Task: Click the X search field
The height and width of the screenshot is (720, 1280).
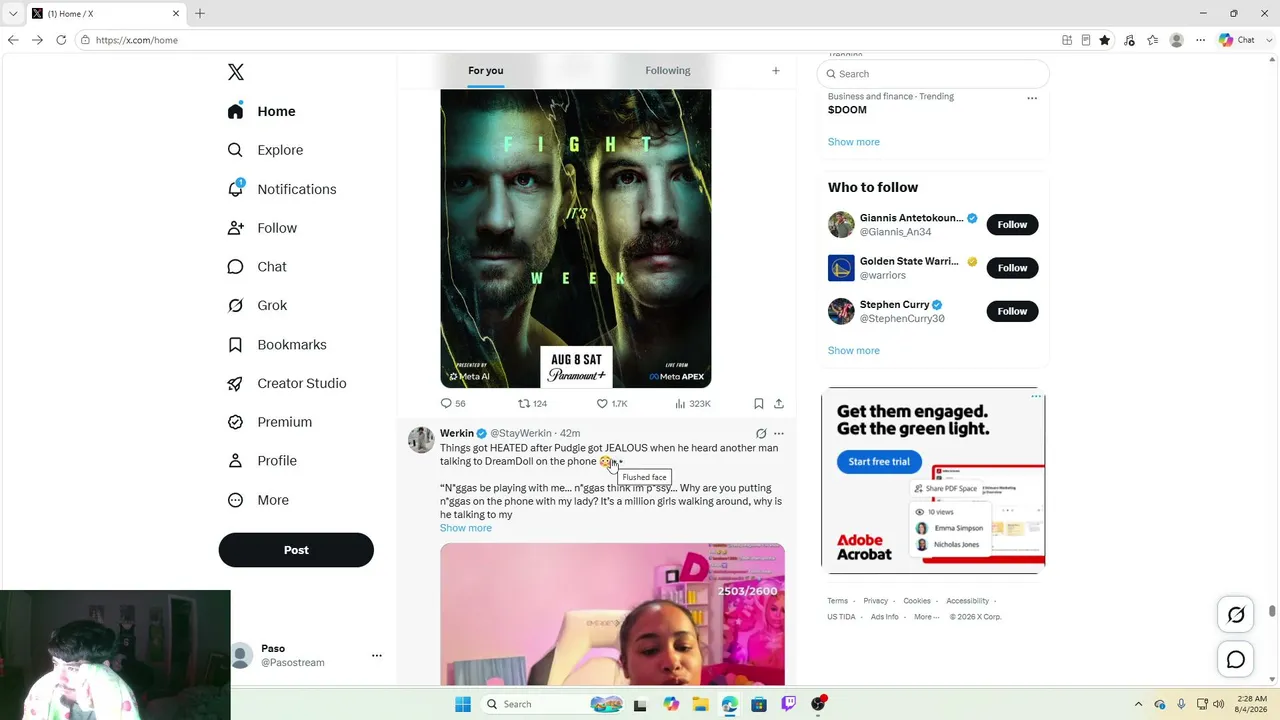Action: point(933,74)
